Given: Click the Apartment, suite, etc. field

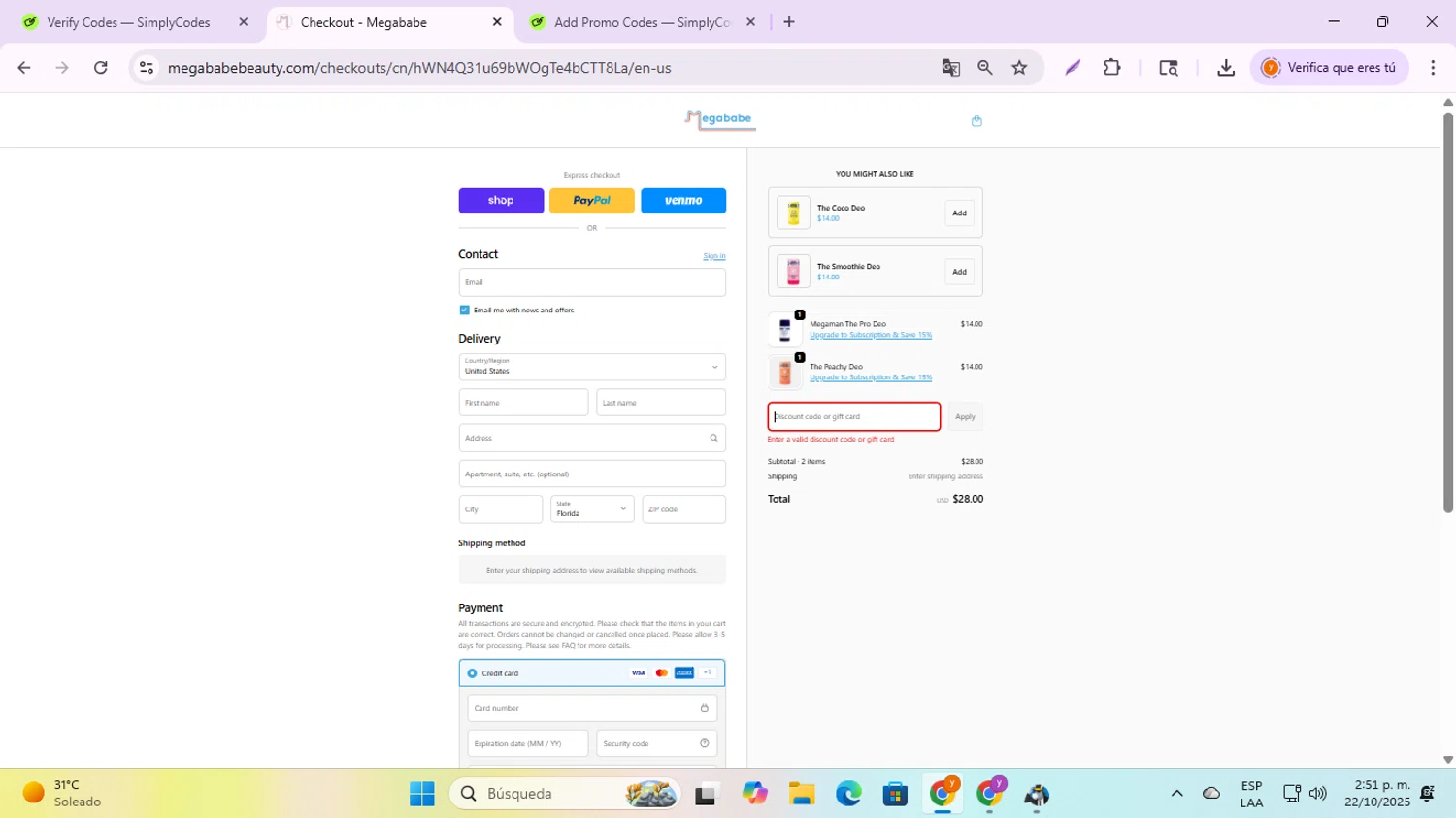Looking at the screenshot, I should coord(592,474).
